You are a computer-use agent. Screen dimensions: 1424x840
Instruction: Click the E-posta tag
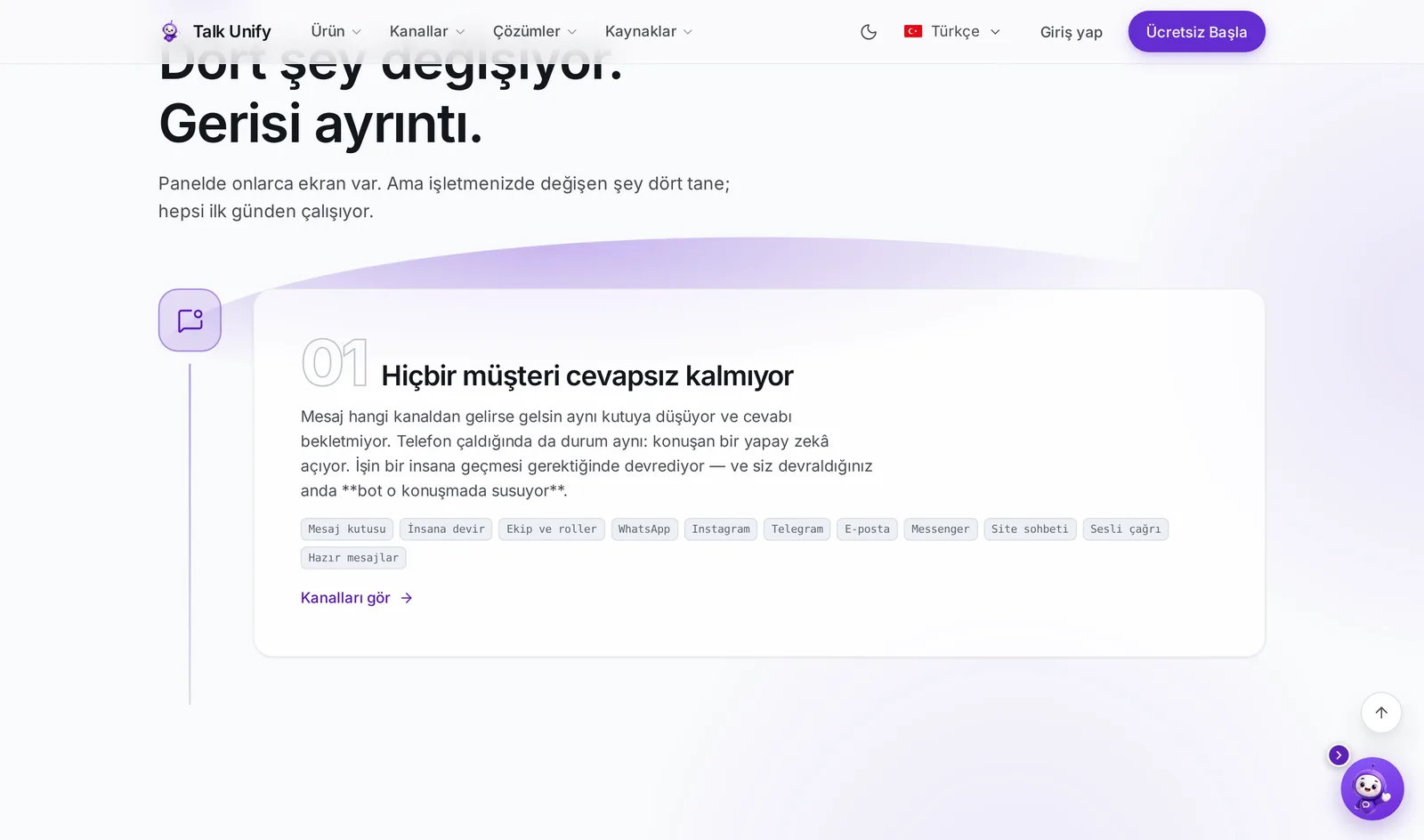867,529
